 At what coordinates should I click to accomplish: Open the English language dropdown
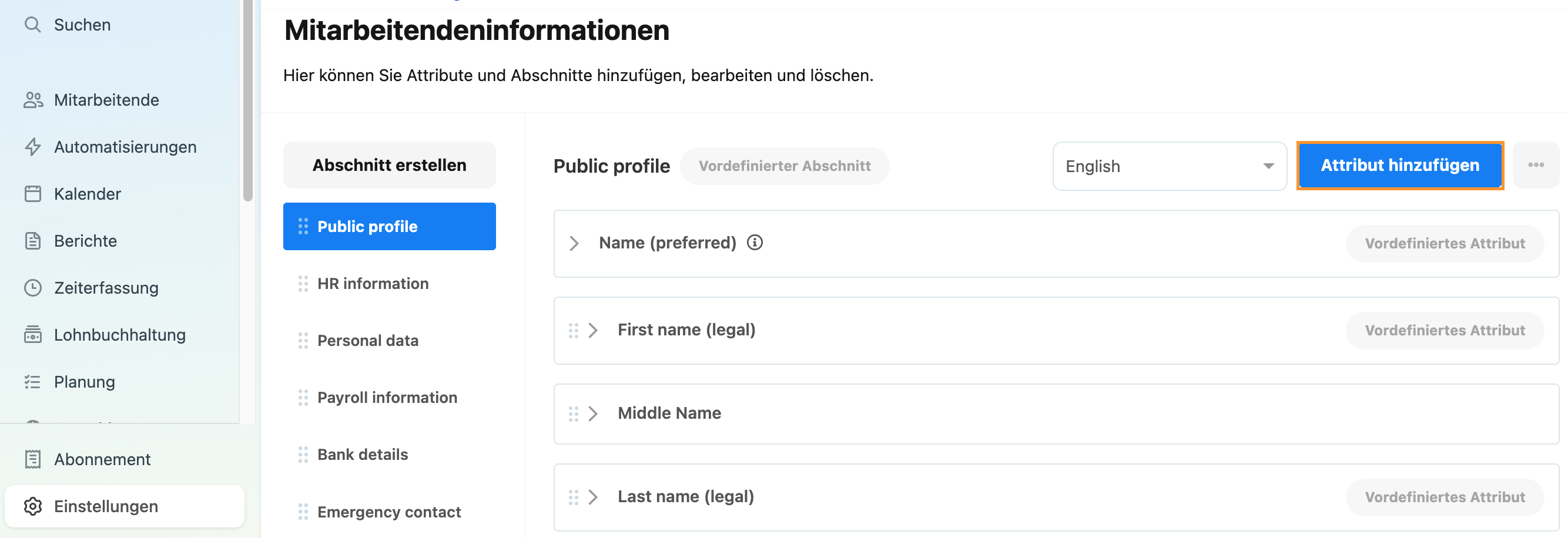1170,166
